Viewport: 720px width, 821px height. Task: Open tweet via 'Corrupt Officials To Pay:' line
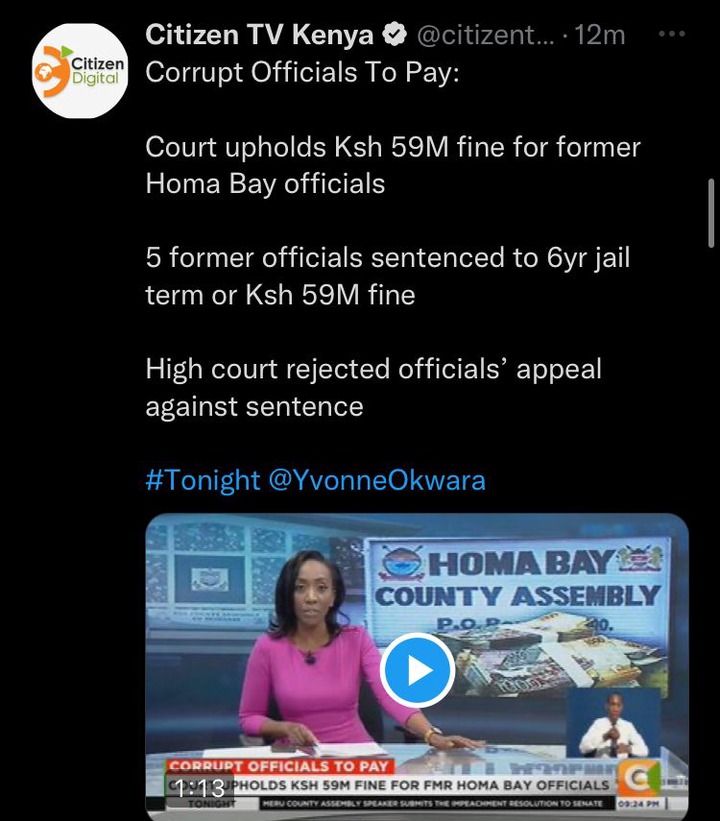coord(303,72)
